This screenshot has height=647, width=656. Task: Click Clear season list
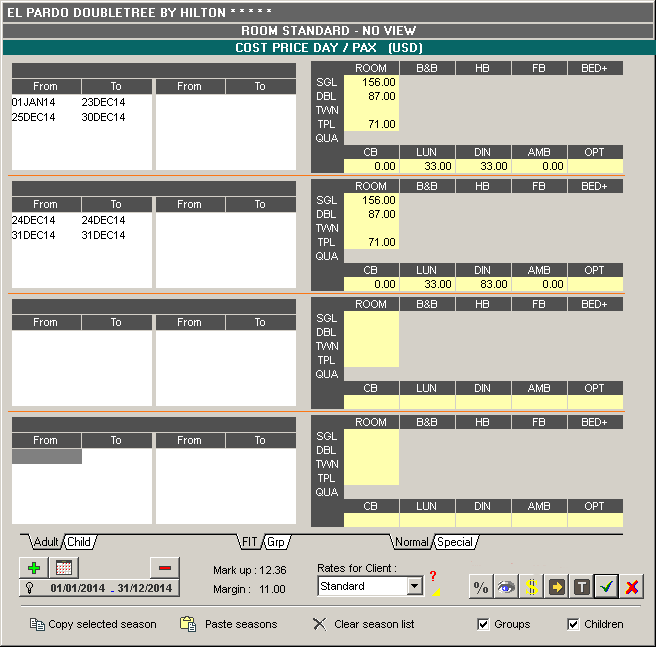pyautogui.click(x=363, y=624)
